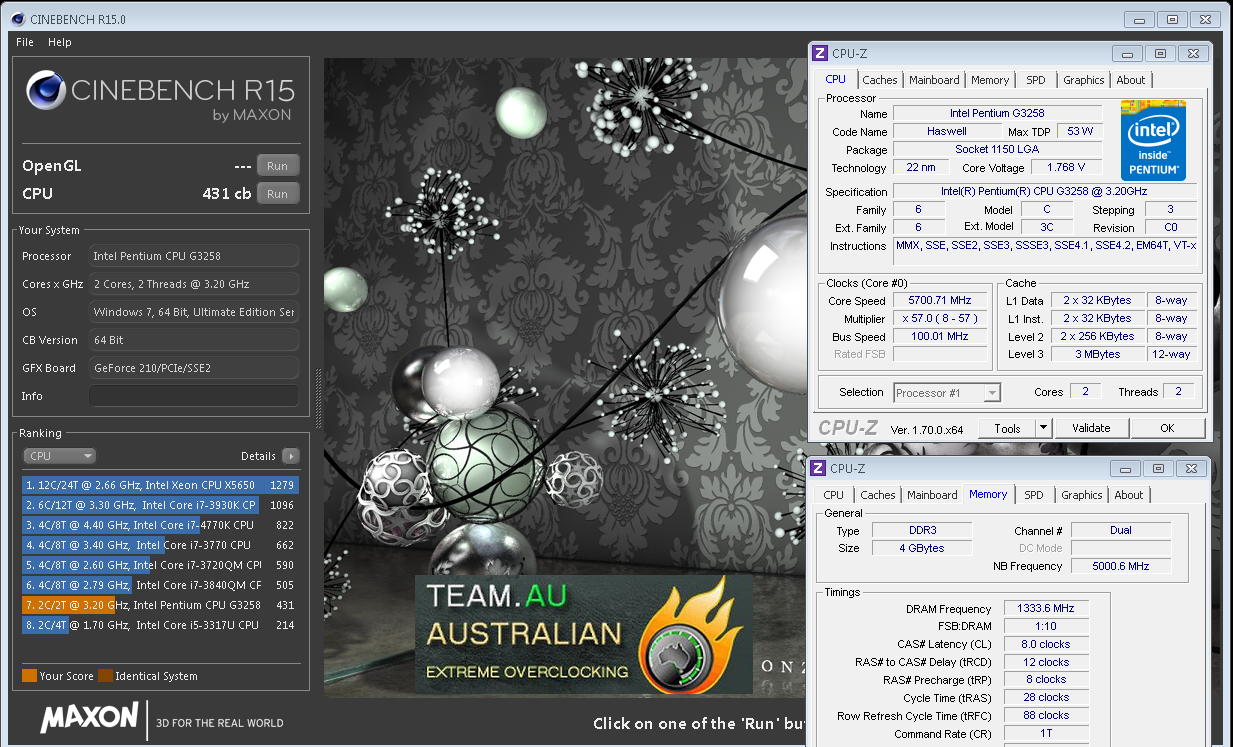Click the Info input field
This screenshot has width=1233, height=747.
(194, 396)
